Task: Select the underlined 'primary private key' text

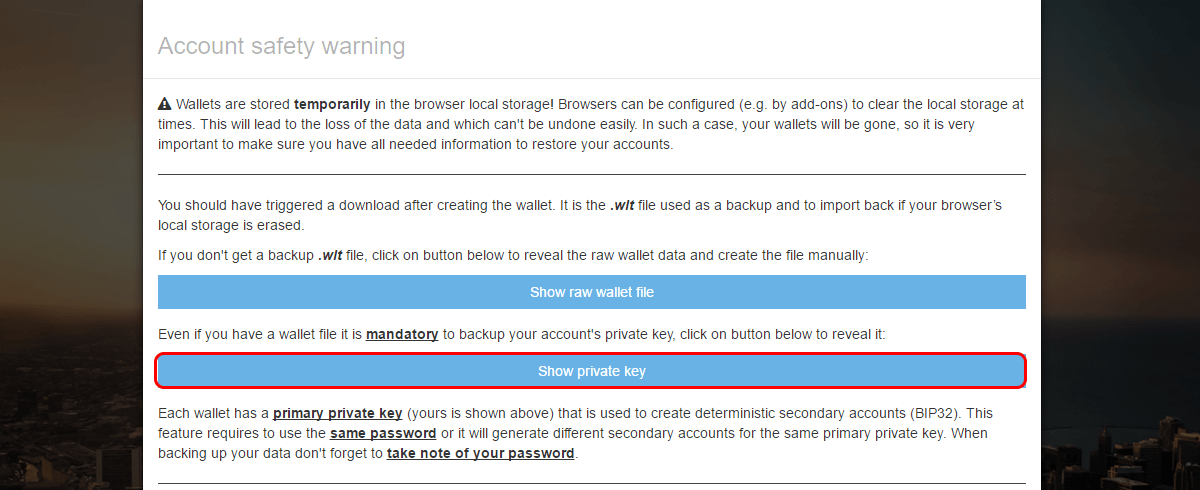Action: 337,413
